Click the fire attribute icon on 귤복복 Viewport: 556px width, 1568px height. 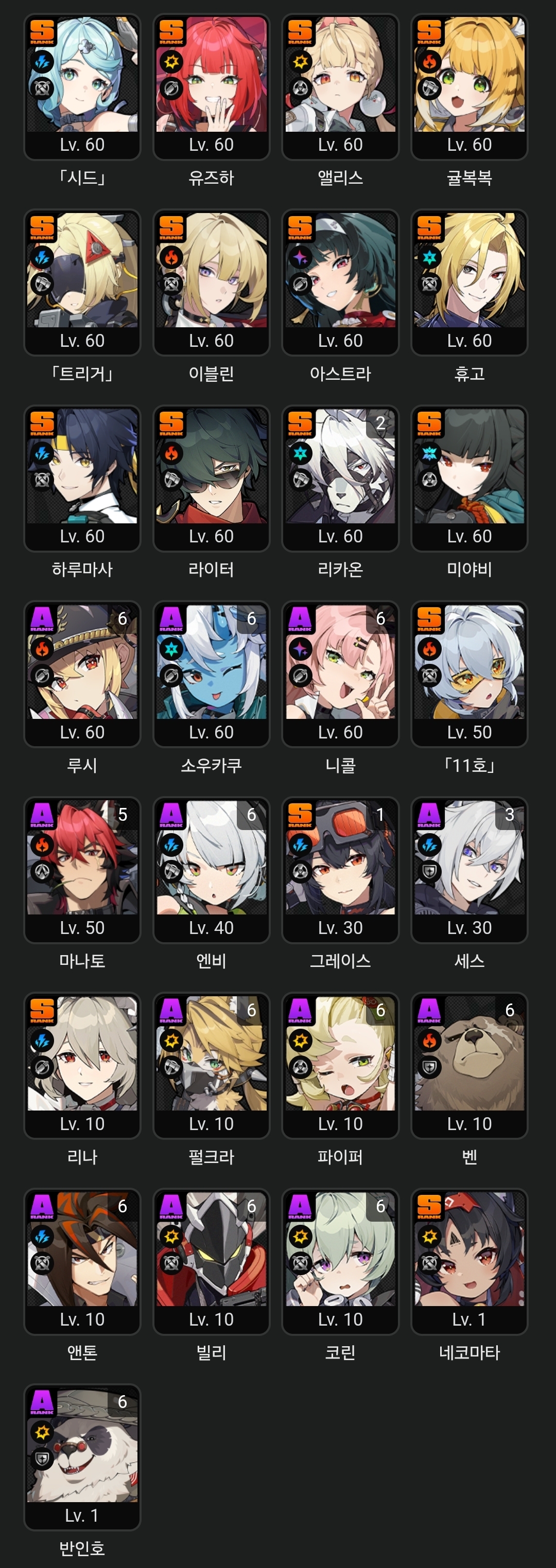tap(429, 62)
